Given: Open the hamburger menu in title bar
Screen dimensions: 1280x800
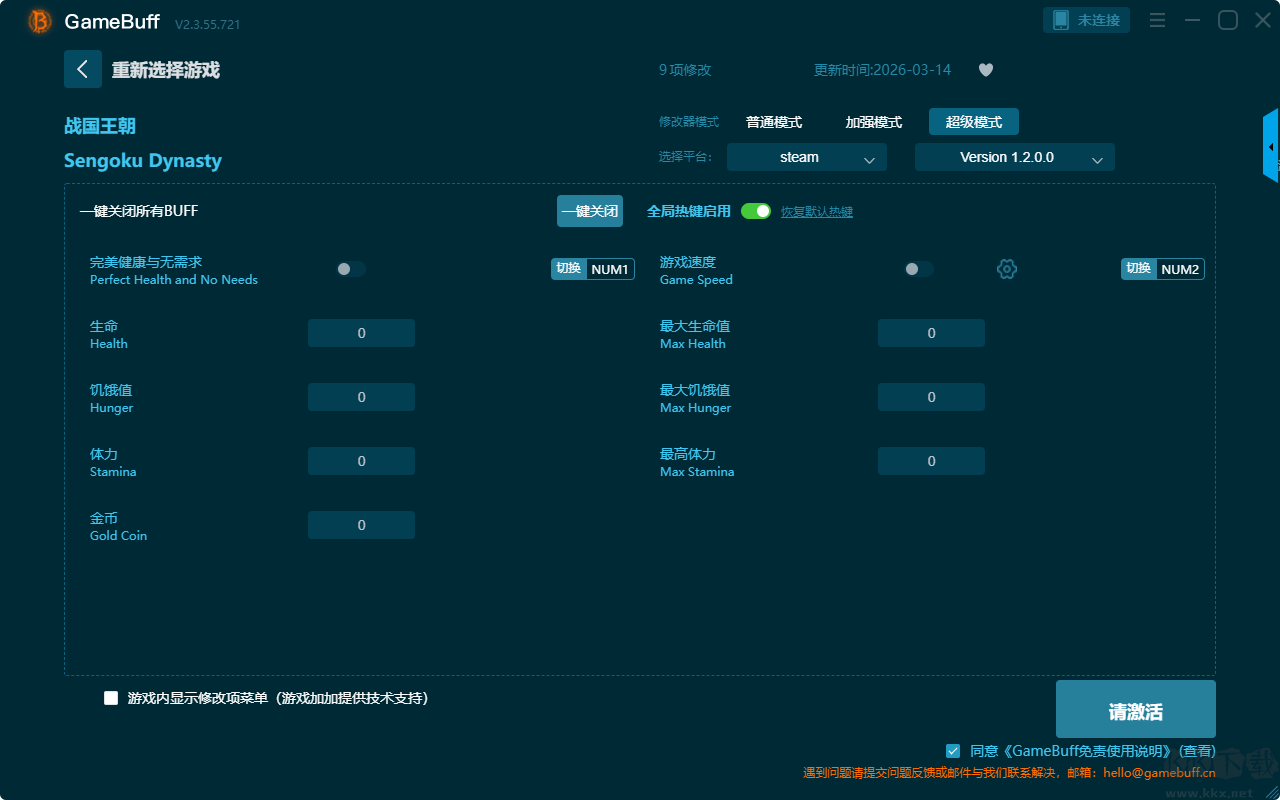Looking at the screenshot, I should [x=1157, y=20].
